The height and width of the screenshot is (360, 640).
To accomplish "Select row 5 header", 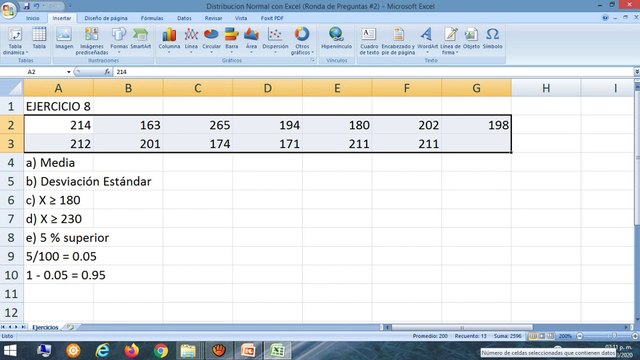I will [x=11, y=181].
